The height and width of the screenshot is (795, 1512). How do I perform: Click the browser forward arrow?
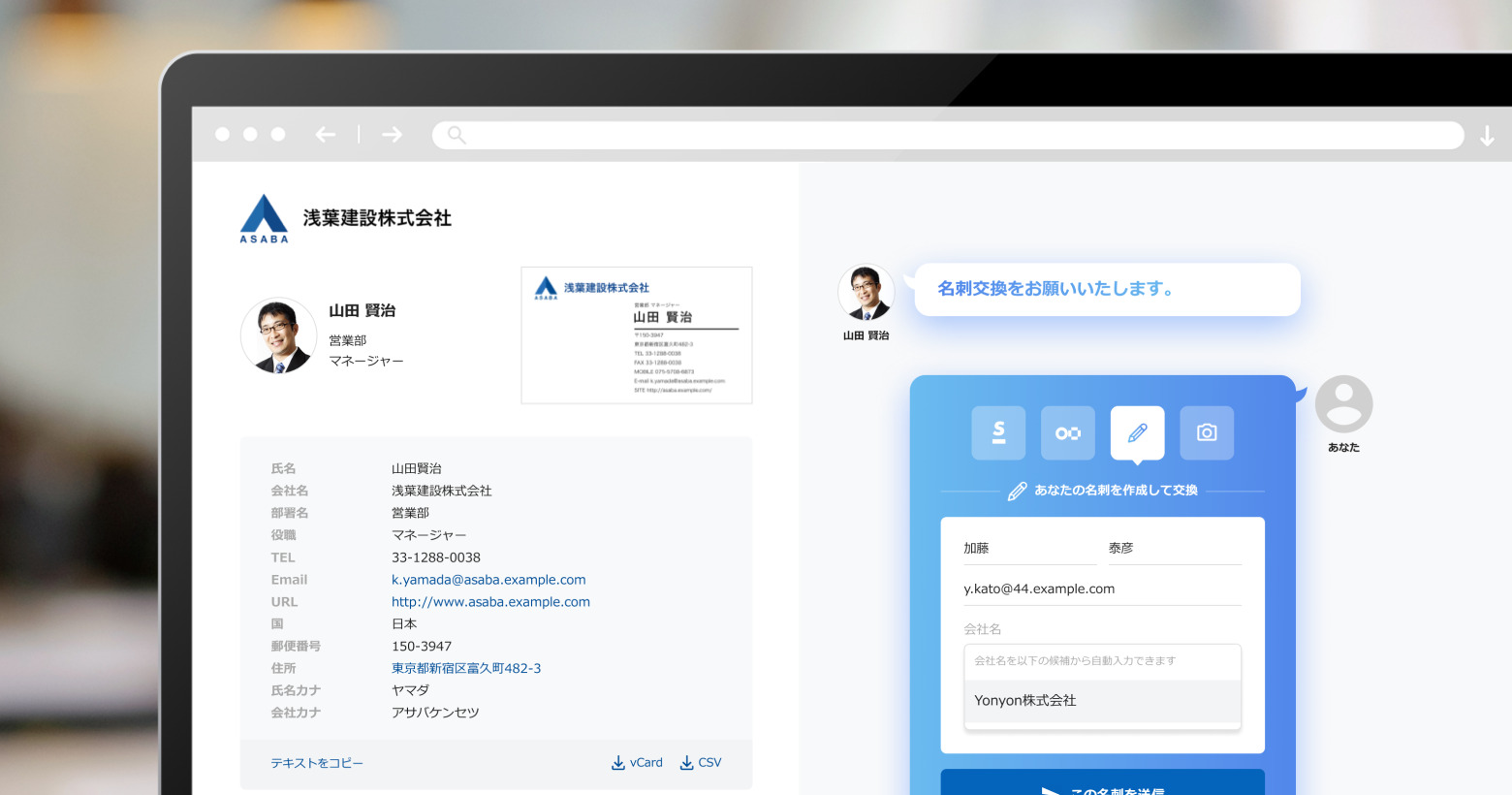point(392,135)
